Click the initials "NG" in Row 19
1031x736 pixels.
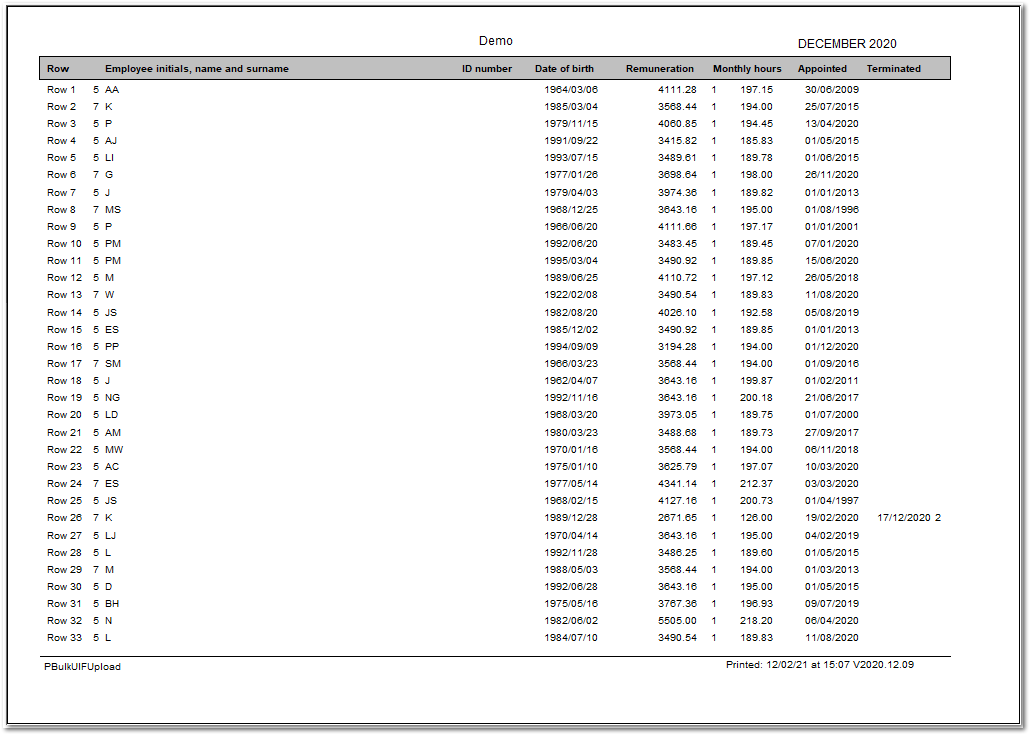[112, 397]
